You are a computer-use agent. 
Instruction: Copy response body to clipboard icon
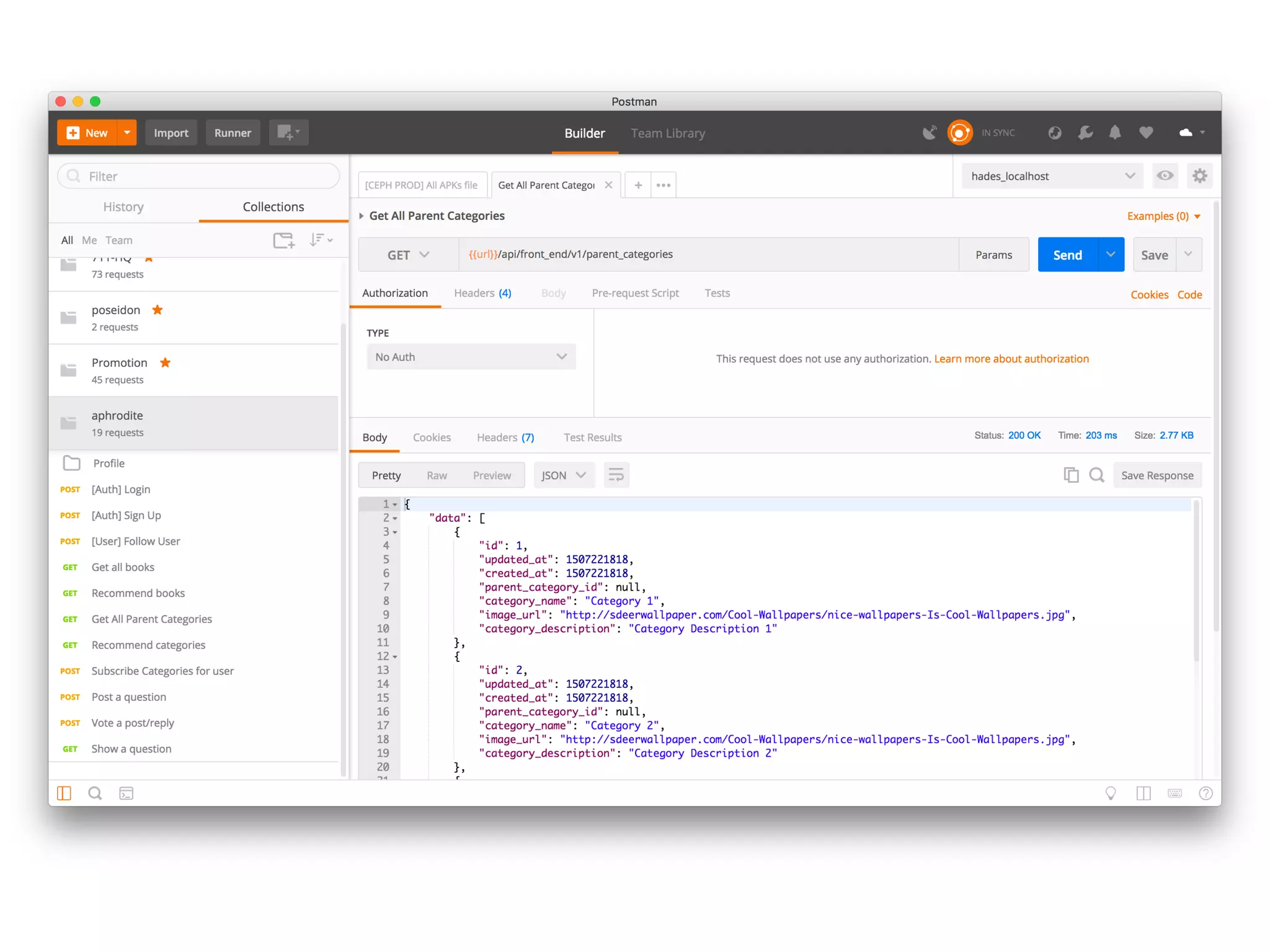point(1071,475)
